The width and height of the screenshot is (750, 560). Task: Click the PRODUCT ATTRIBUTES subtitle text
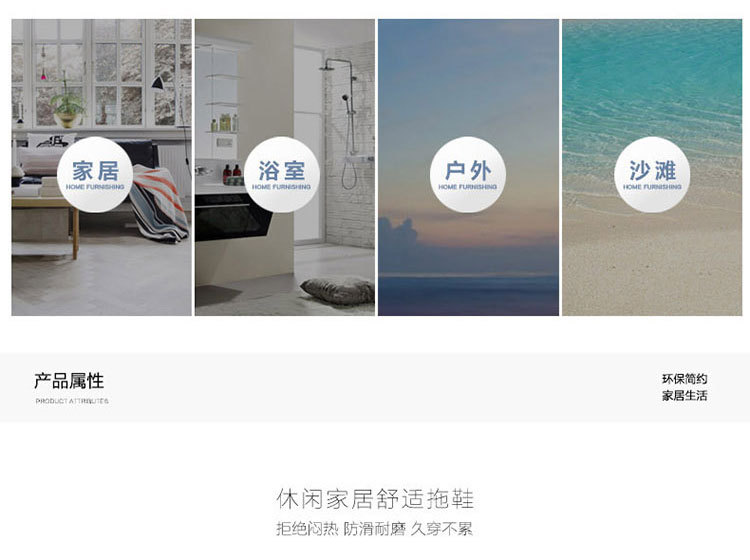[72, 401]
